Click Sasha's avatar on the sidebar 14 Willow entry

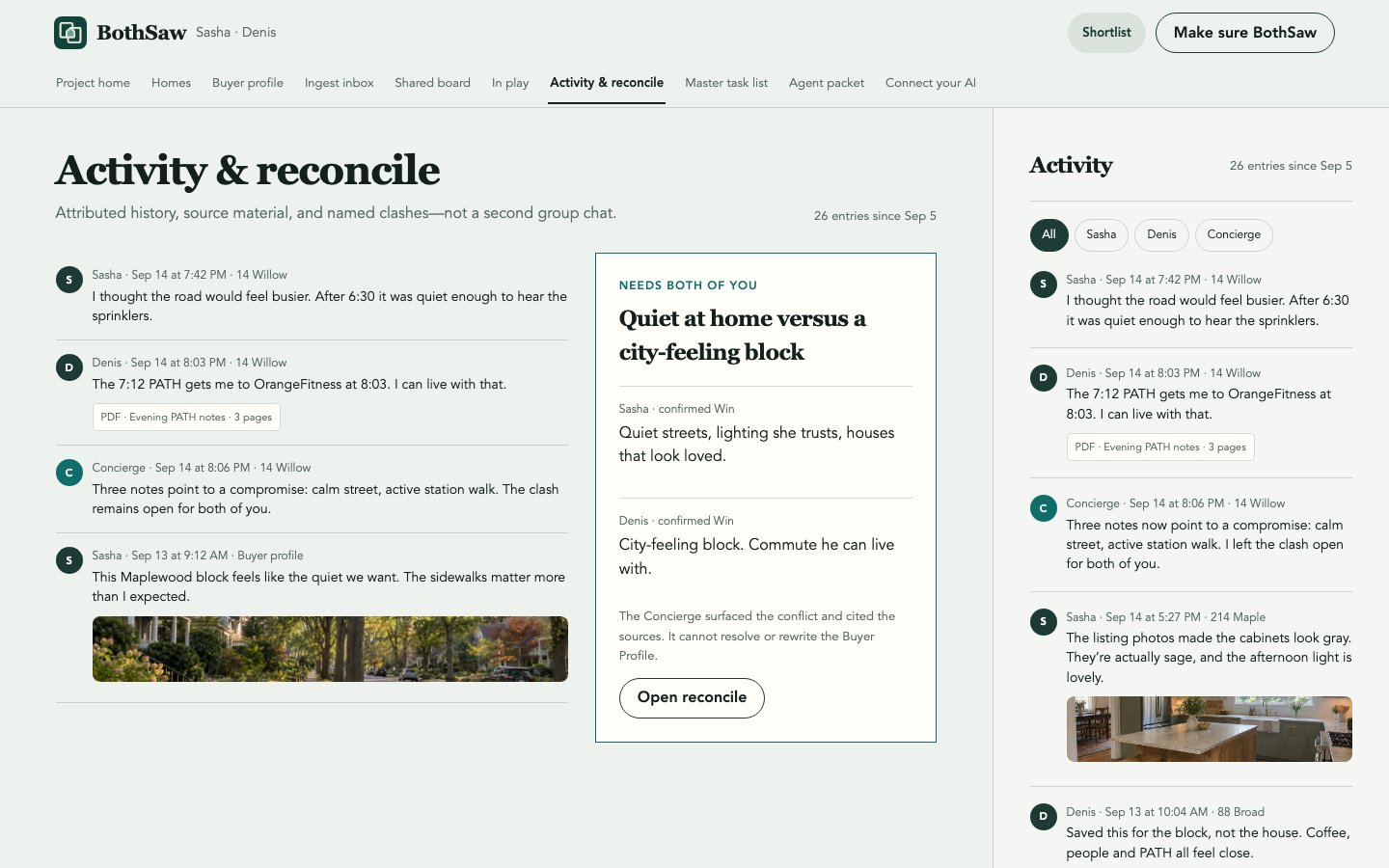tap(1044, 285)
